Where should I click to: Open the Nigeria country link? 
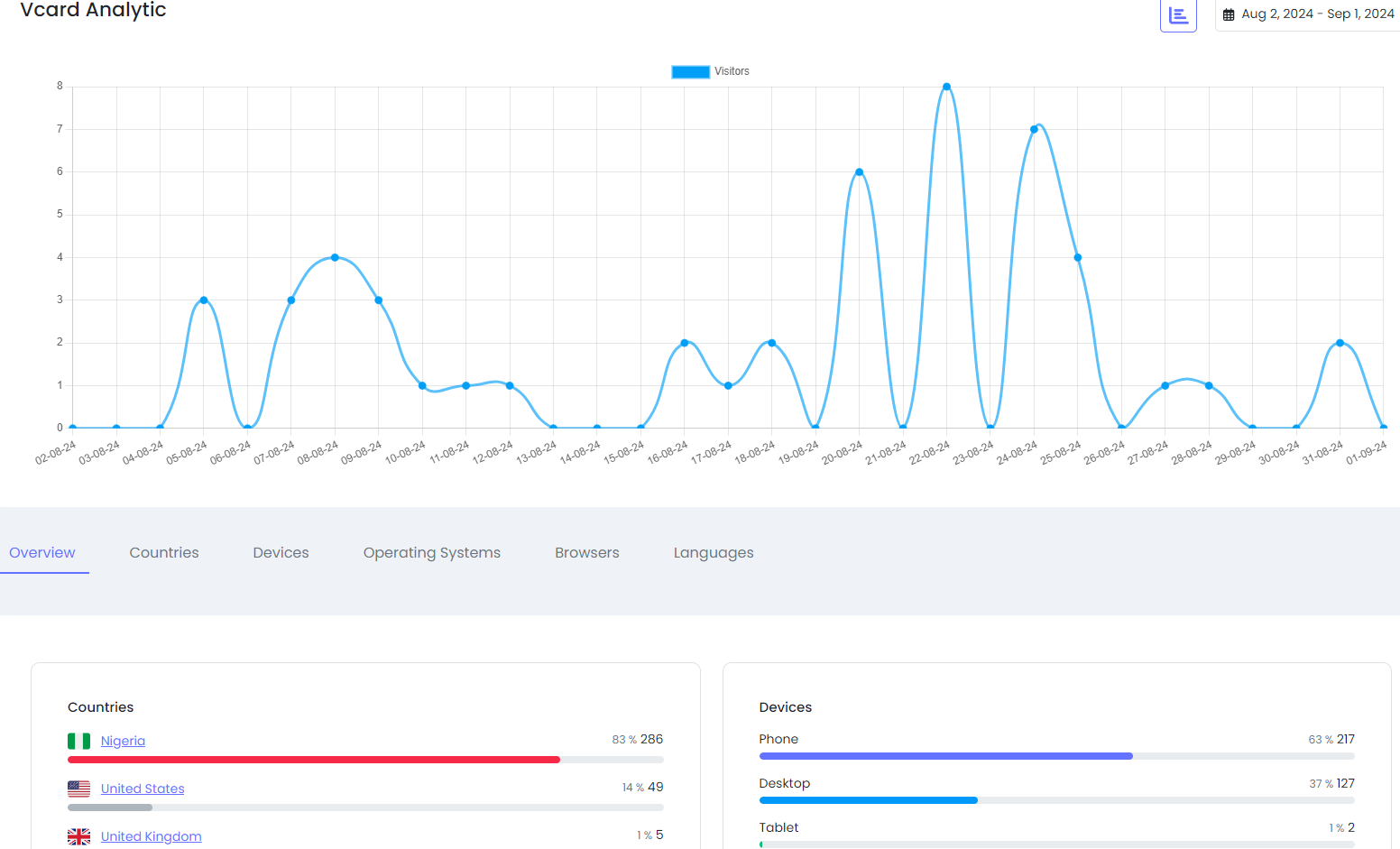coord(123,741)
